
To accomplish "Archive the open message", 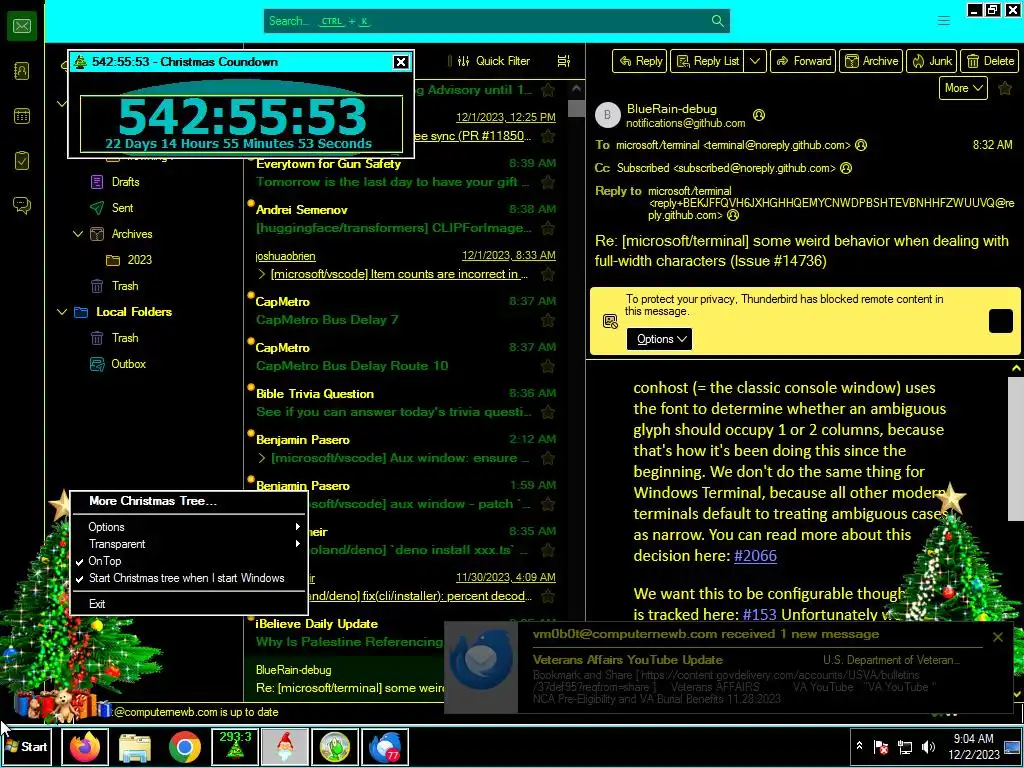I will pyautogui.click(x=871, y=61).
